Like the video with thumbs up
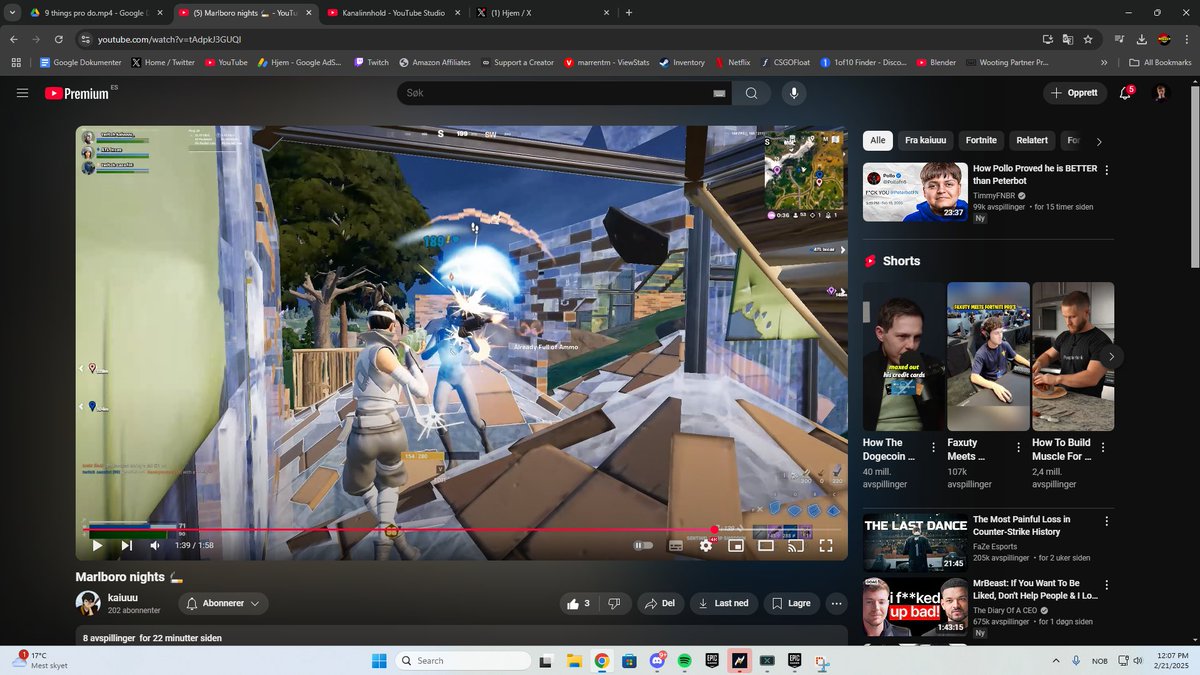The image size is (1200, 675). [x=579, y=603]
